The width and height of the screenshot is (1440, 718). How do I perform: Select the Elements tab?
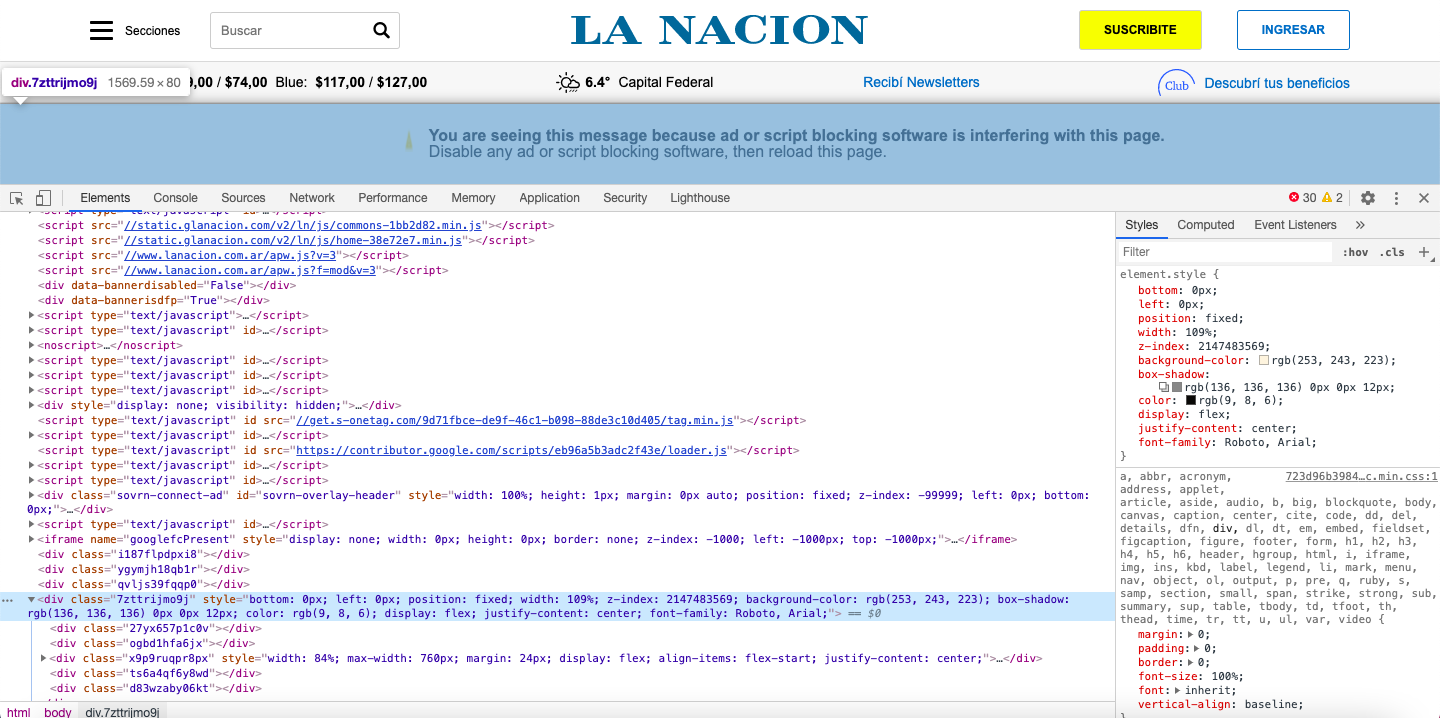coord(105,198)
